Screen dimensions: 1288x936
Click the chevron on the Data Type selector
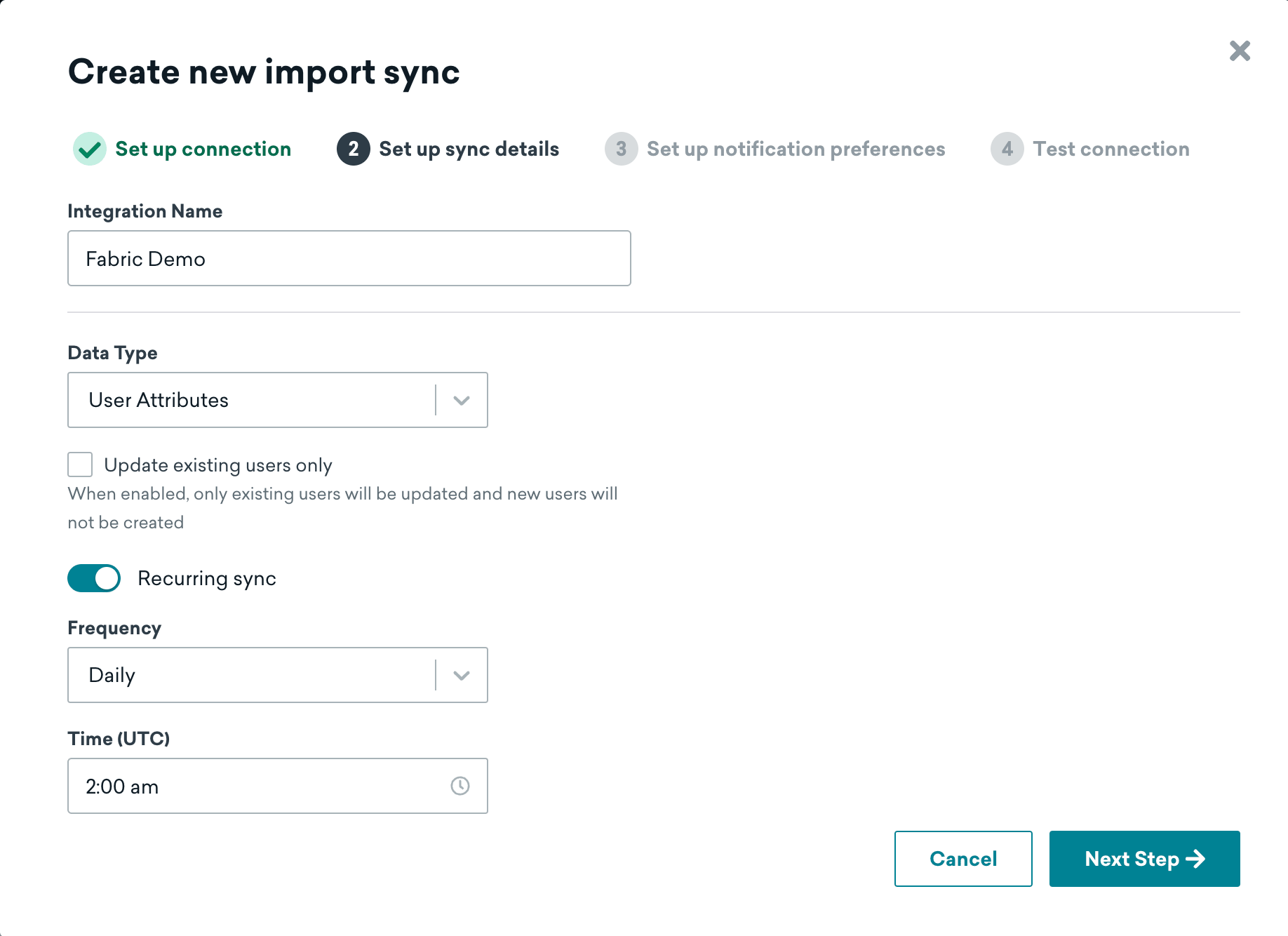(x=461, y=400)
